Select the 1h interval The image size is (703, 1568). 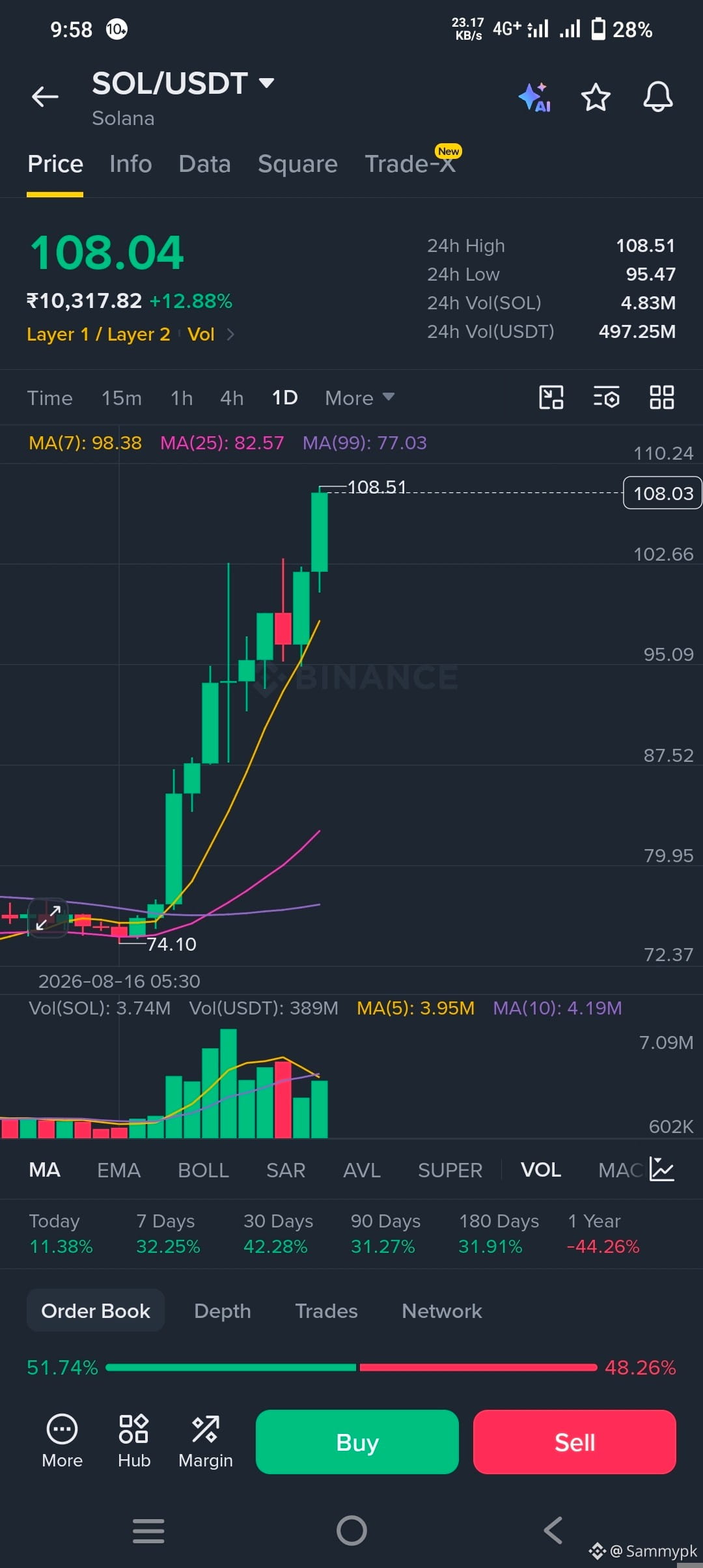(x=182, y=398)
